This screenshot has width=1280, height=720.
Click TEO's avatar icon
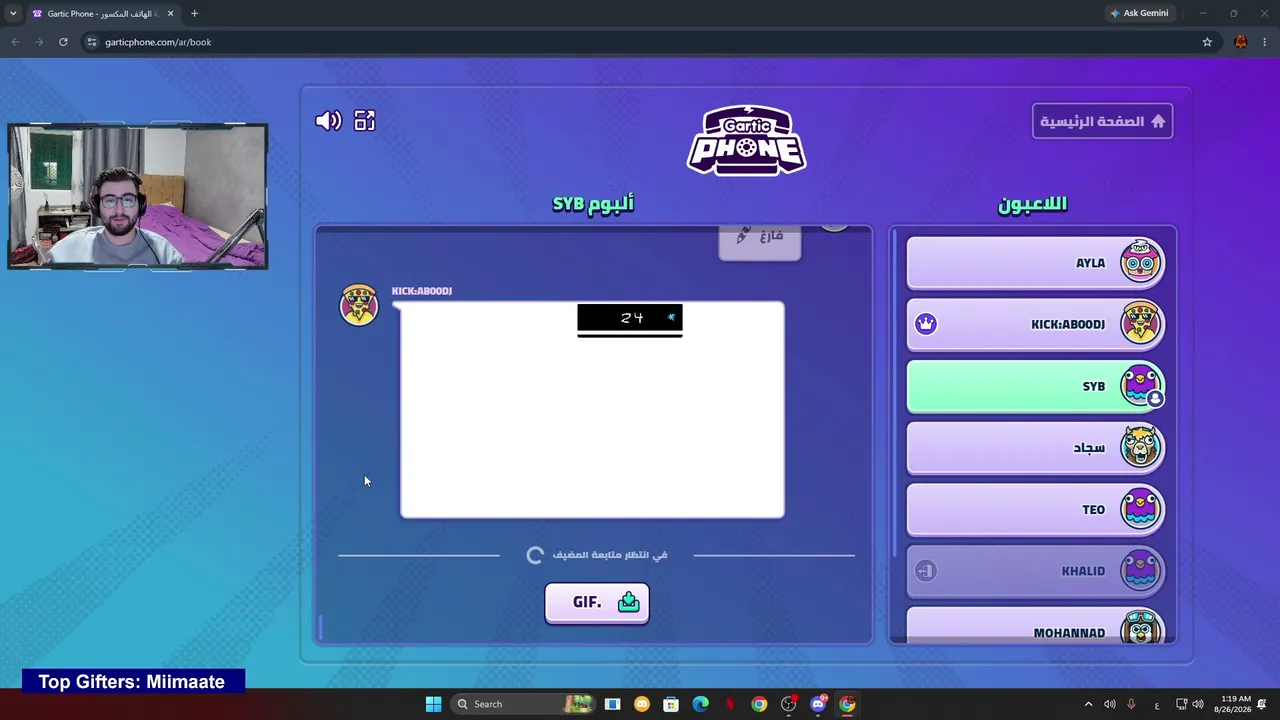(x=1141, y=509)
